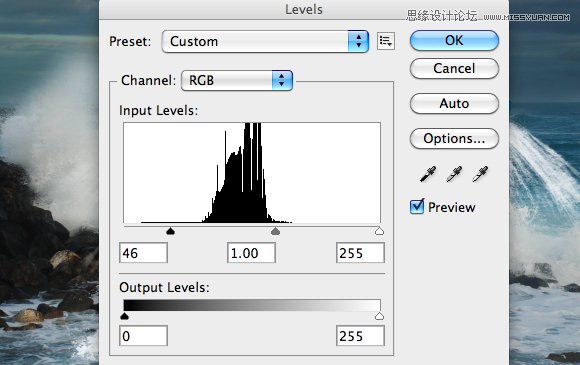Confirm levels with the OK button

pos(454,40)
